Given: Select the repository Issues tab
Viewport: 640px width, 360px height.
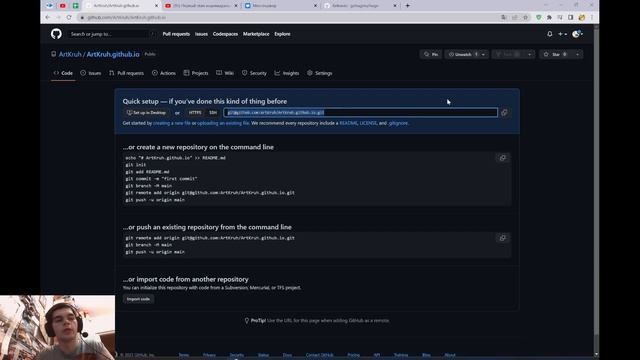Looking at the screenshot, I should (91, 73).
